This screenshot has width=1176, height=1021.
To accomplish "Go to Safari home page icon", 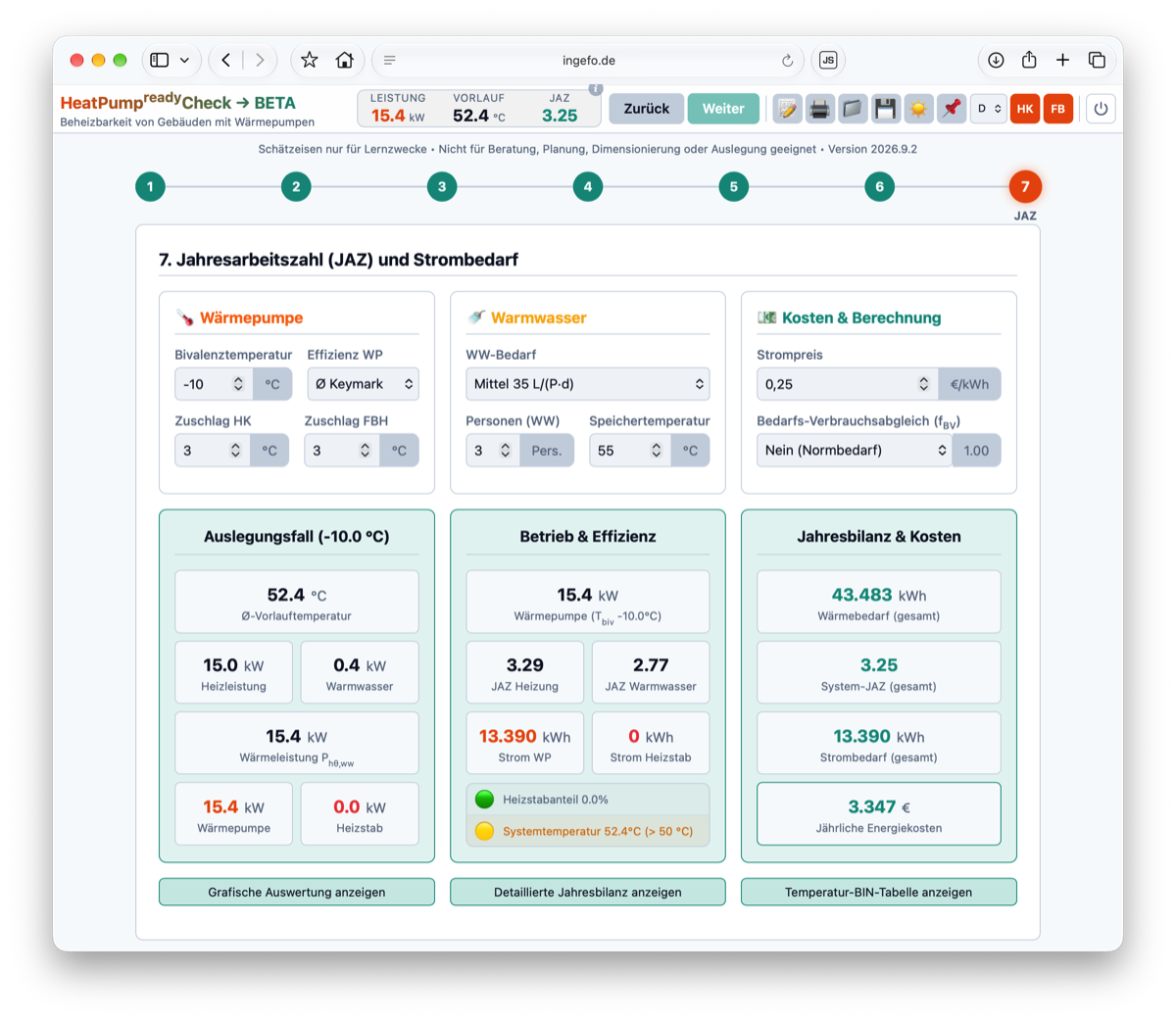I will pos(344,61).
